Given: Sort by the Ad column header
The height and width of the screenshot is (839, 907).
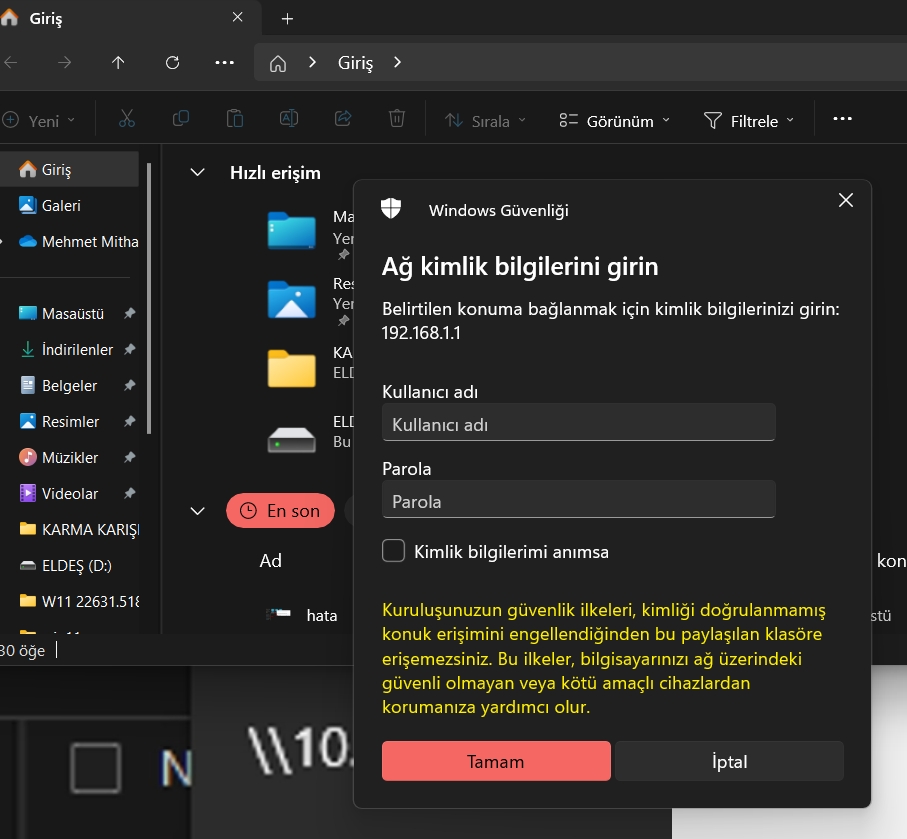Looking at the screenshot, I should coord(271,561).
